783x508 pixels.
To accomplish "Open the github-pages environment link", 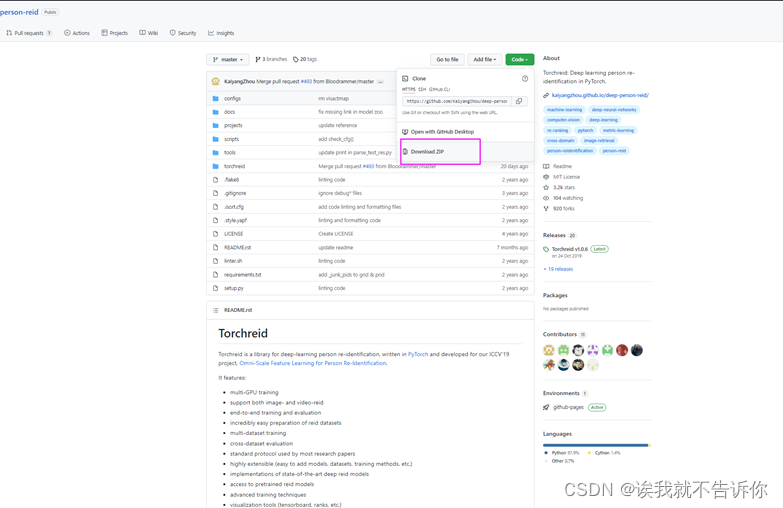I will (x=568, y=407).
